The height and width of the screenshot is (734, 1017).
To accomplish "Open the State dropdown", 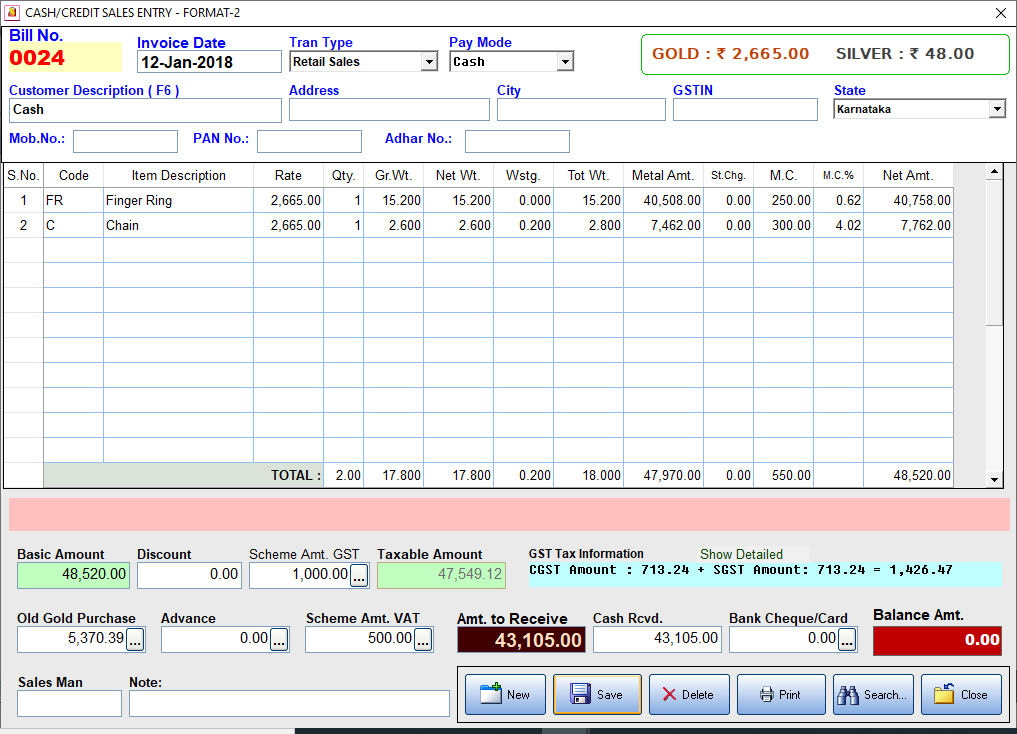I will click(x=998, y=109).
